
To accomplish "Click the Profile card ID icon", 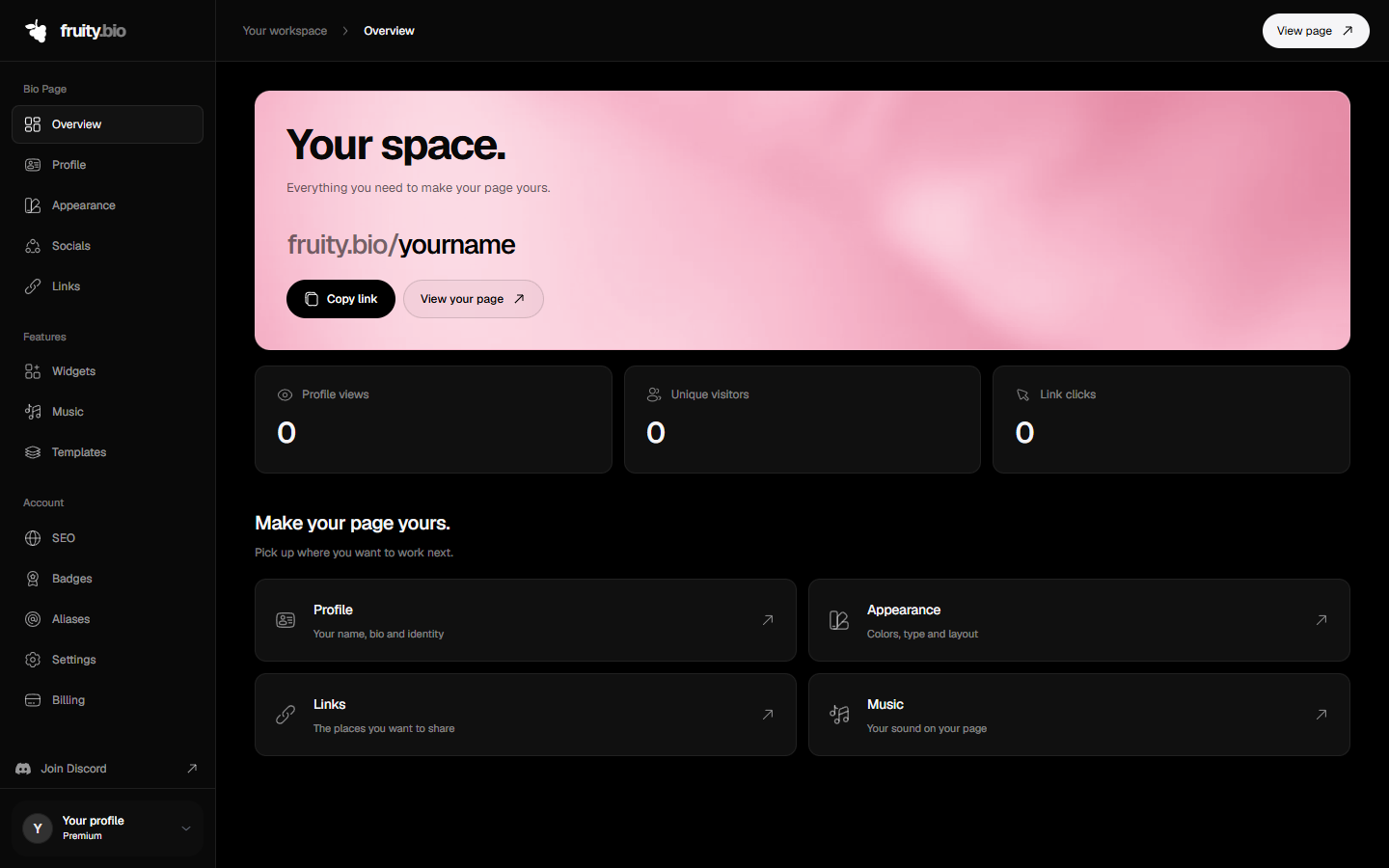I will (x=286, y=620).
